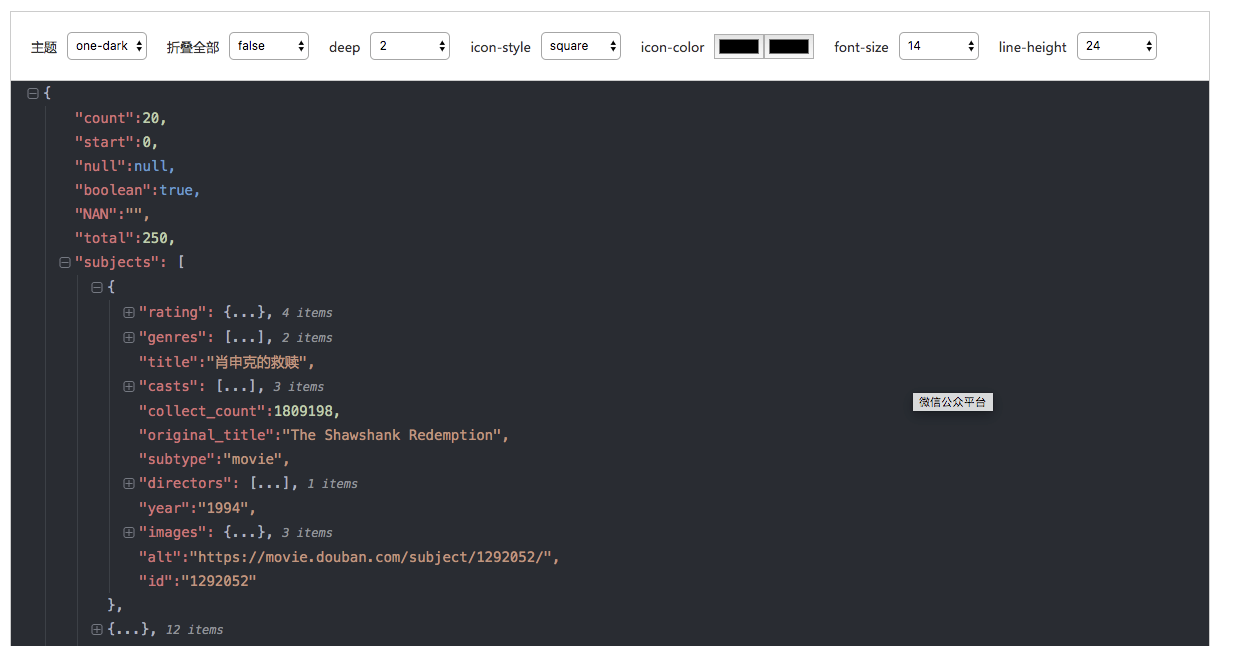1235x646 pixels.
Task: Click the 微信公众平台 tooltip
Action: click(x=952, y=402)
